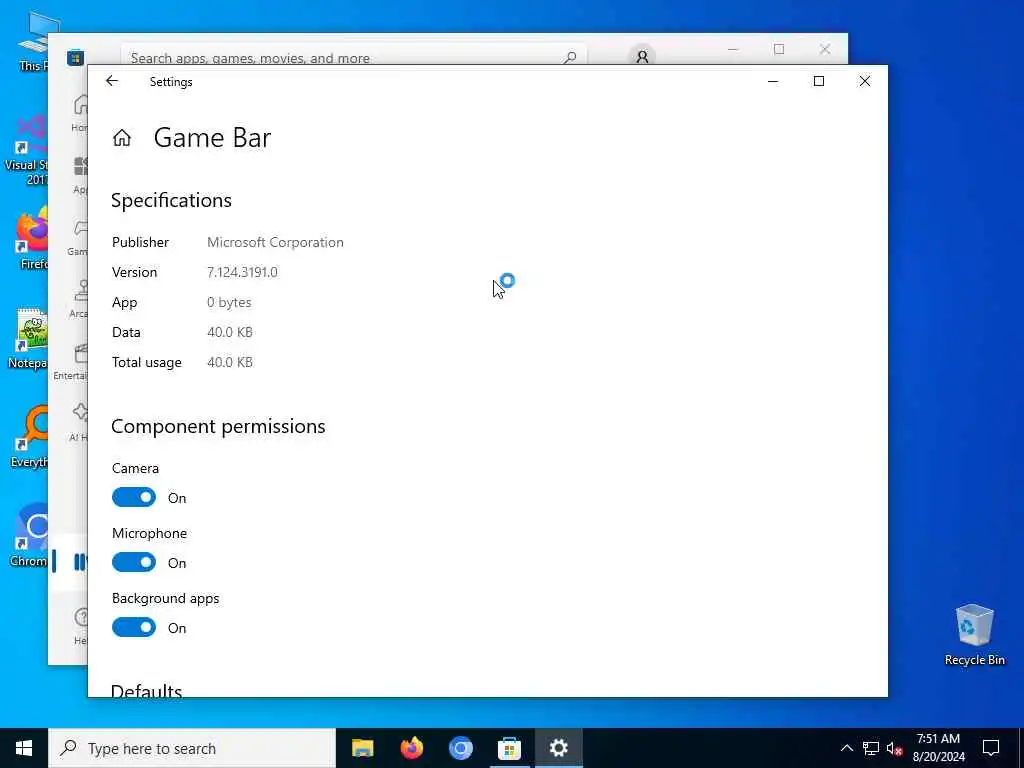Disable the Microphone permission toggle

[134, 562]
